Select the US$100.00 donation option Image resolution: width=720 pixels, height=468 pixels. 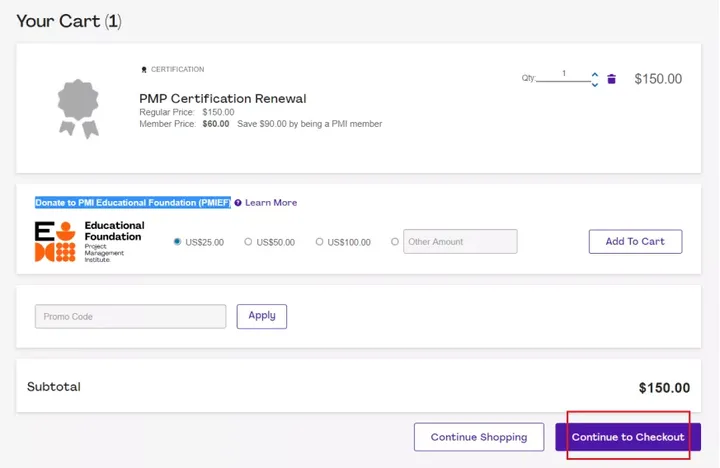[319, 242]
